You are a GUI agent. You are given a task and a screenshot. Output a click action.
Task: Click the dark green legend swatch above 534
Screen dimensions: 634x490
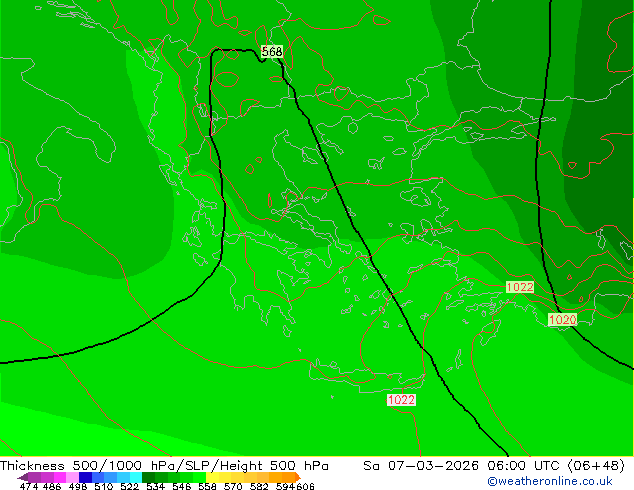(x=148, y=477)
